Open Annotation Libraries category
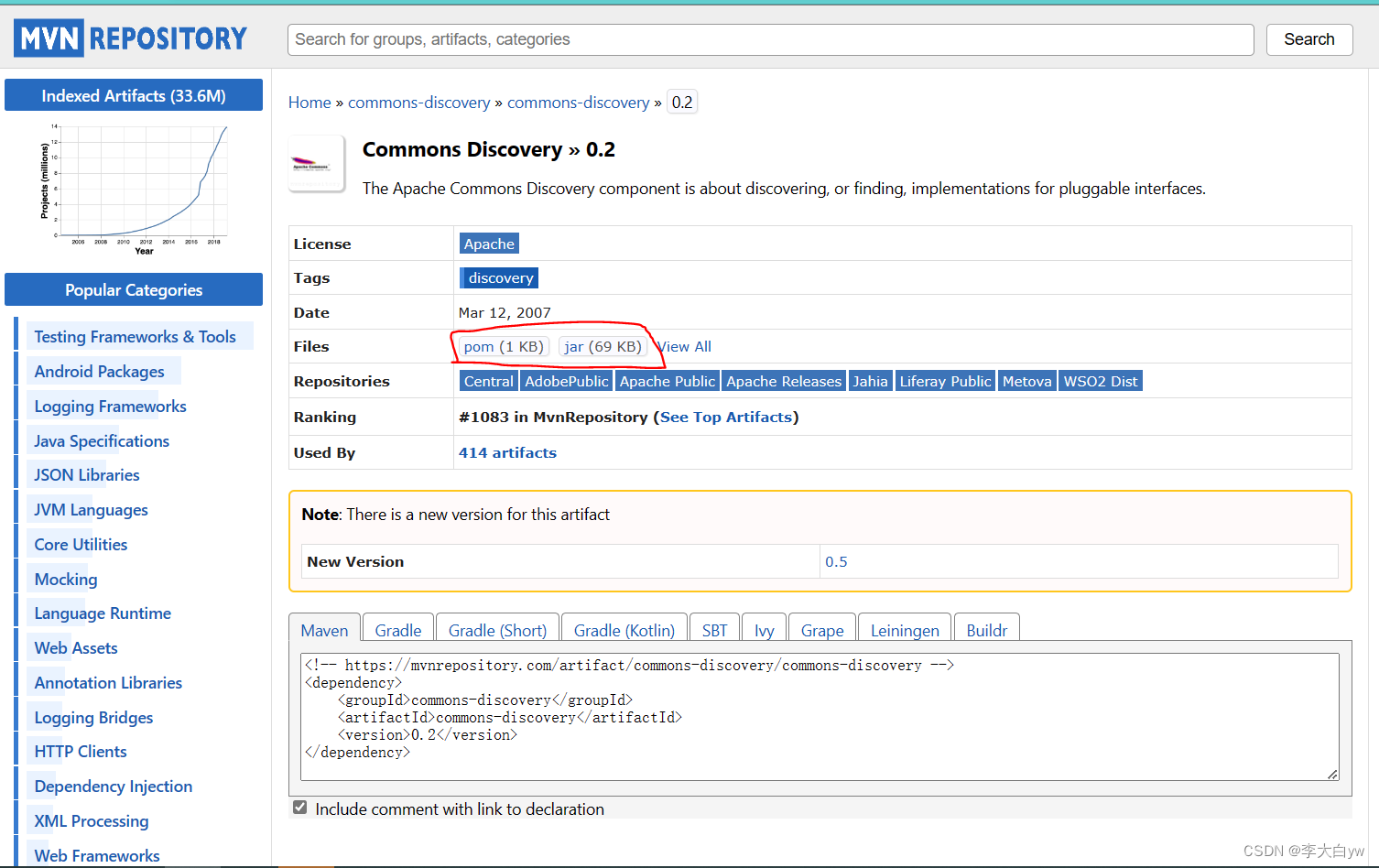Viewport: 1379px width, 868px height. coord(108,682)
